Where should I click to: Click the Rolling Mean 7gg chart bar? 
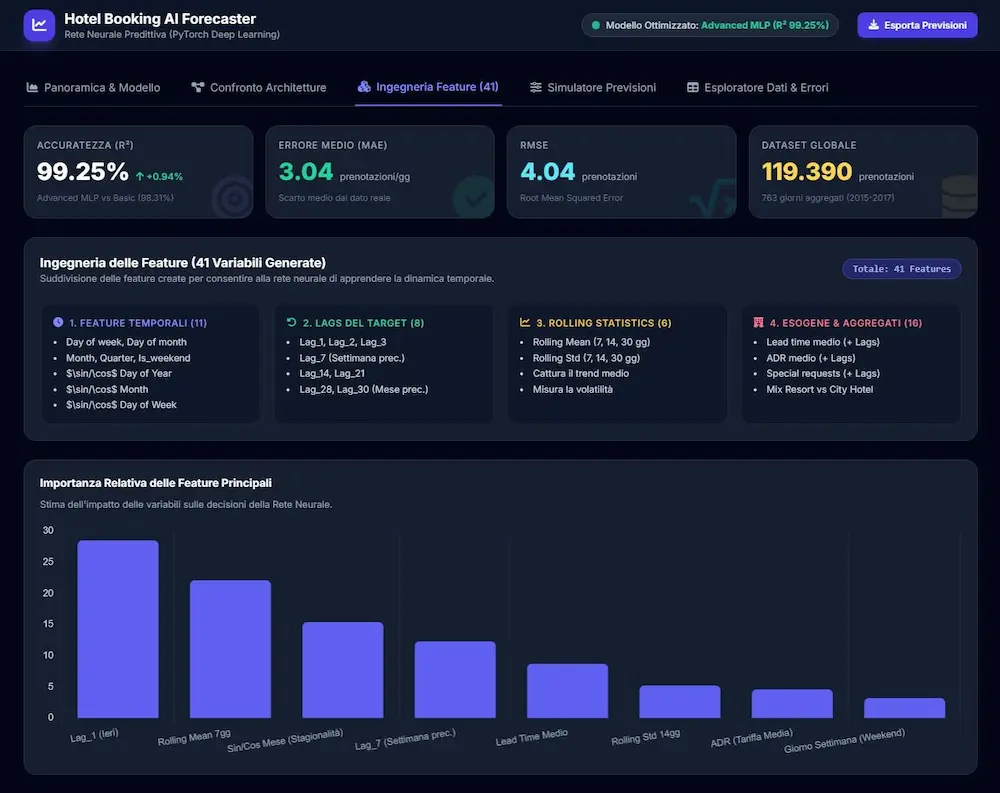point(230,649)
